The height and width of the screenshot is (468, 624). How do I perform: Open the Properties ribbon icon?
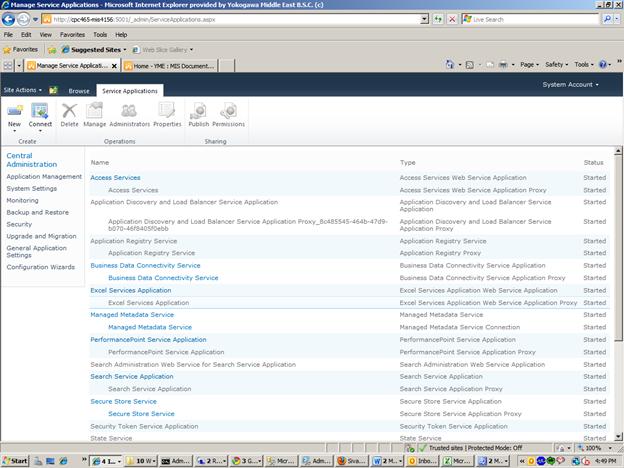pyautogui.click(x=167, y=111)
